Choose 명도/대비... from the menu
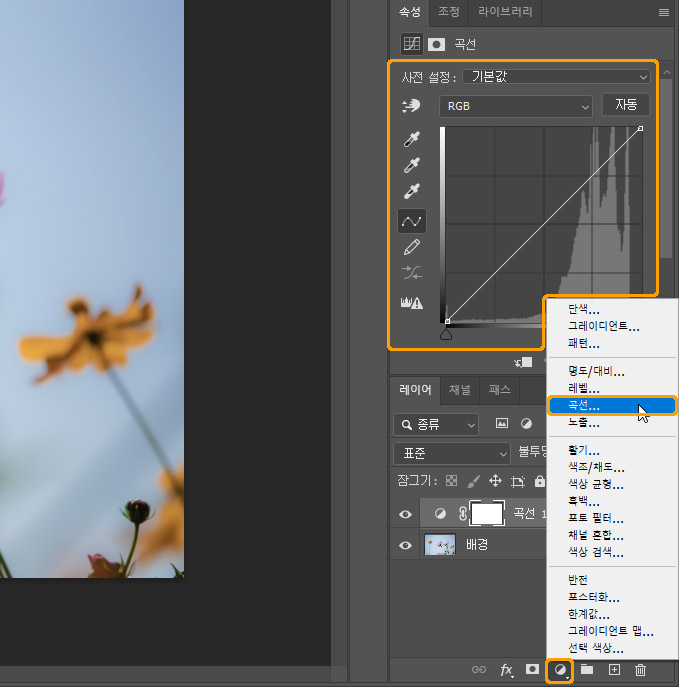Image resolution: width=679 pixels, height=687 pixels. click(x=612, y=372)
